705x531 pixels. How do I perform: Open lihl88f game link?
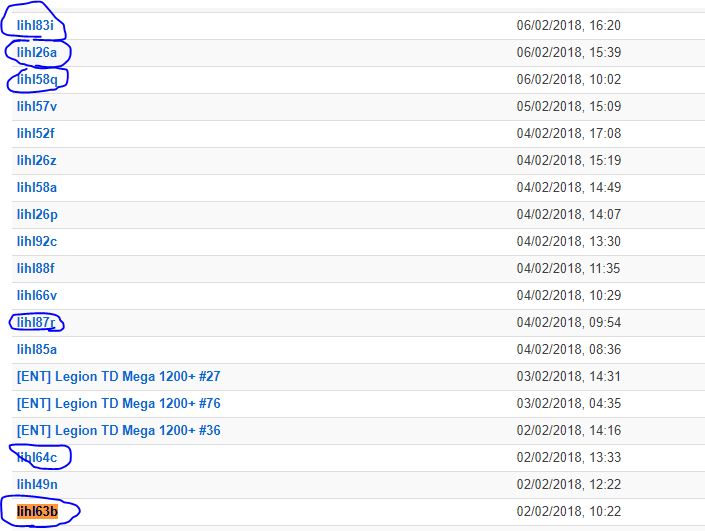point(36,268)
